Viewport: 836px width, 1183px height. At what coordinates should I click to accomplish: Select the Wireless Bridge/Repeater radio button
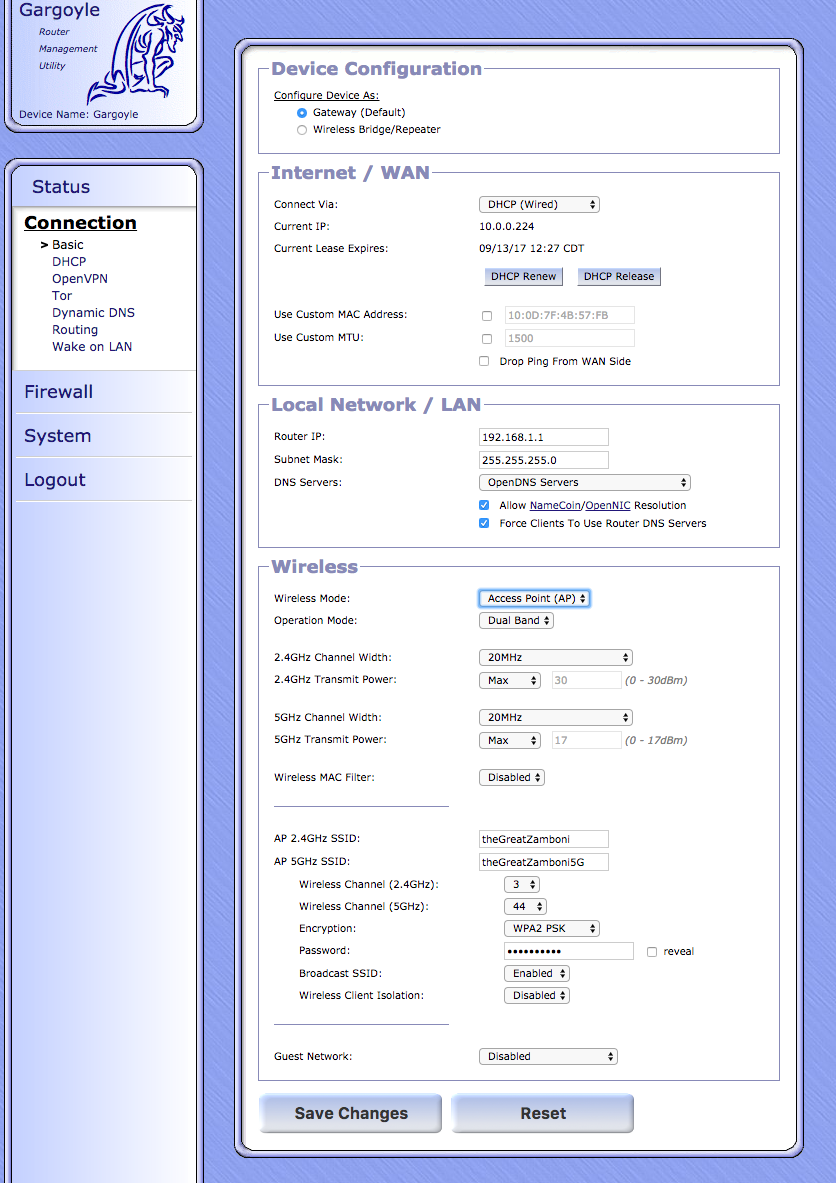click(302, 130)
